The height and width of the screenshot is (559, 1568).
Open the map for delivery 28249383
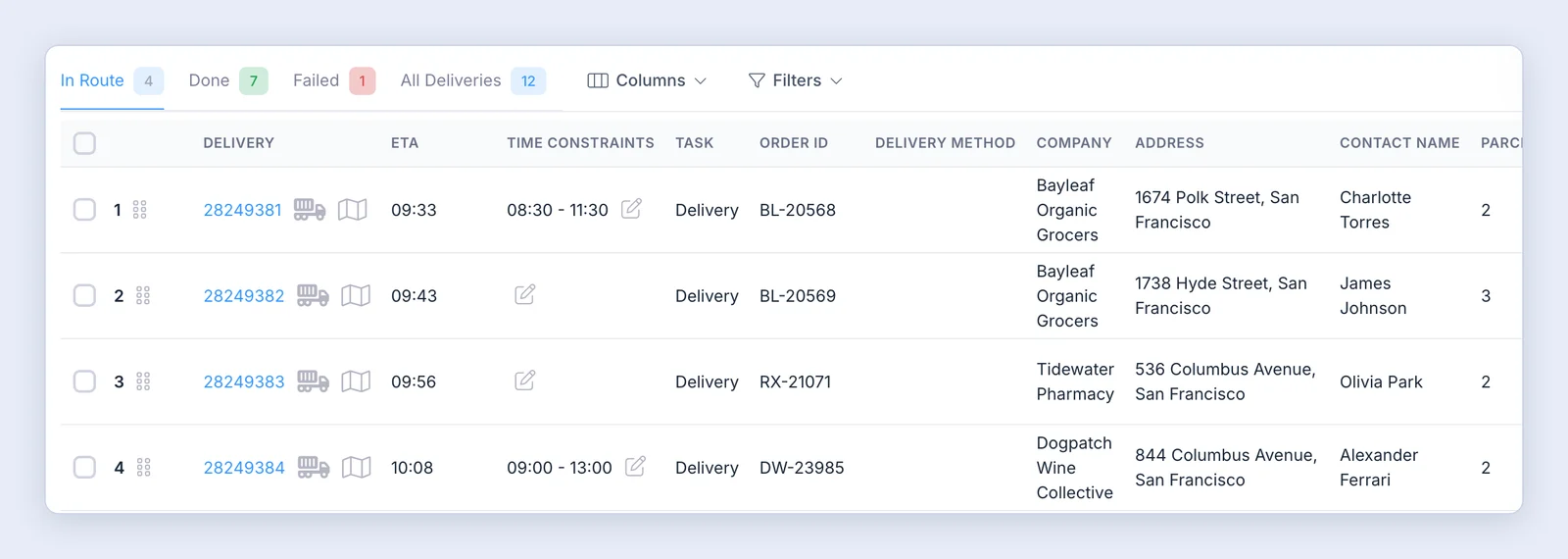[356, 381]
